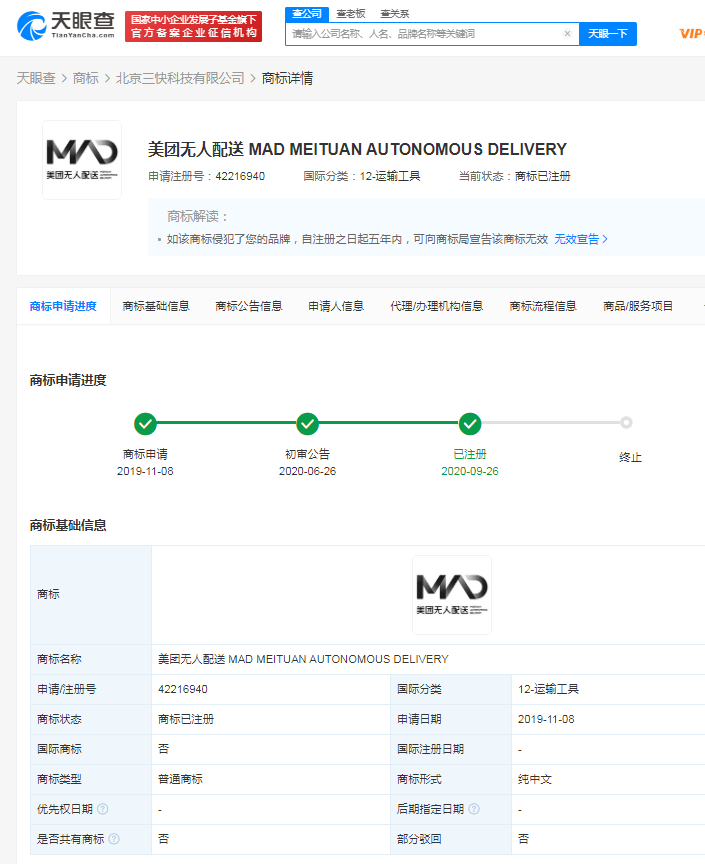Open the 商标公告信息 tab

click(249, 306)
